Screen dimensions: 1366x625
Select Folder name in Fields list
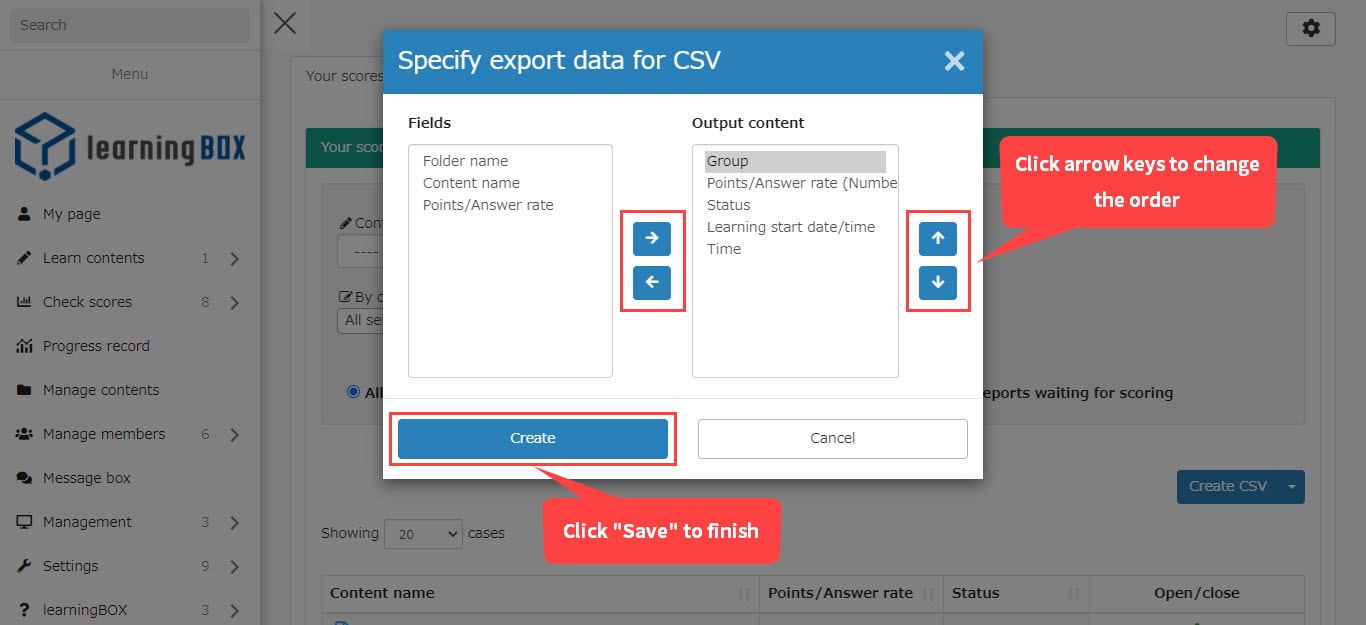tap(465, 161)
